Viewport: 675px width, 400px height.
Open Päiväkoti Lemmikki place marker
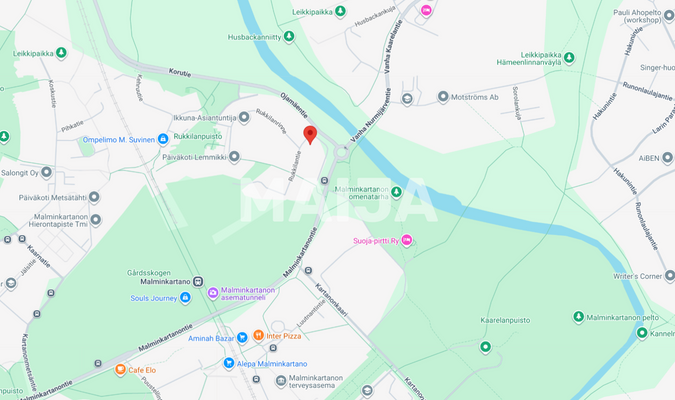(234, 156)
